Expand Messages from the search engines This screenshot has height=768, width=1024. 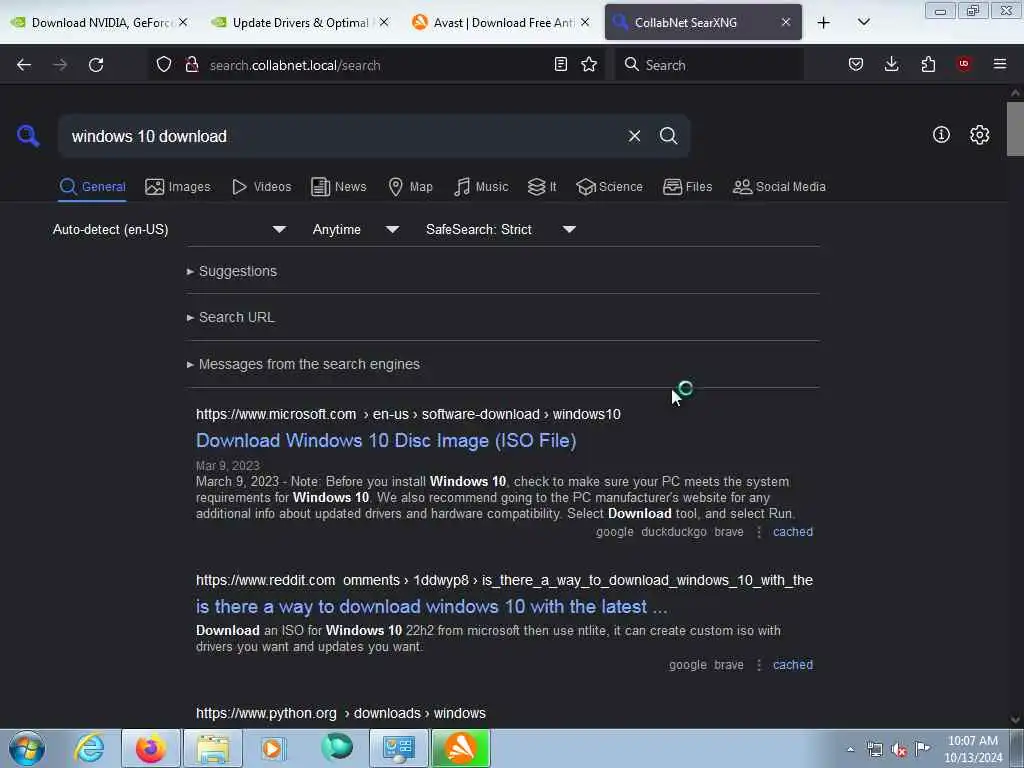click(303, 364)
